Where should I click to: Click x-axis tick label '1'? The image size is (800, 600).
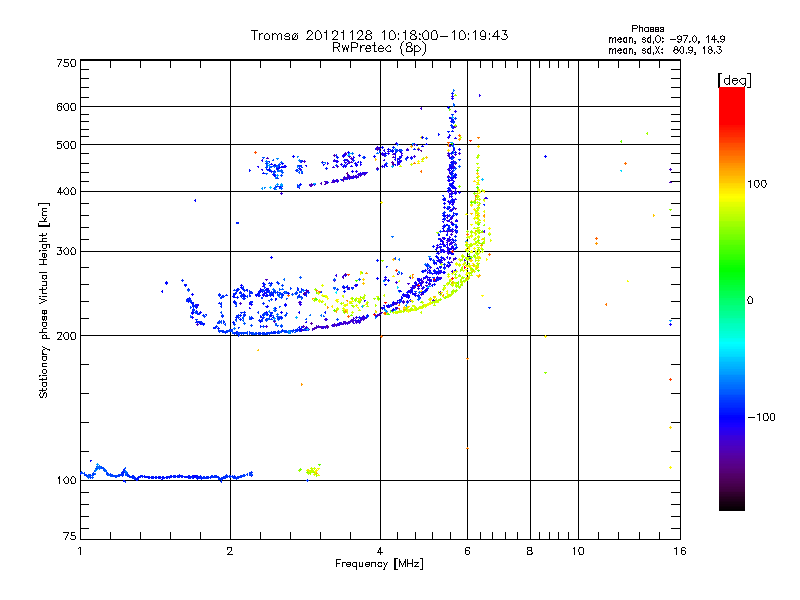coord(80,551)
